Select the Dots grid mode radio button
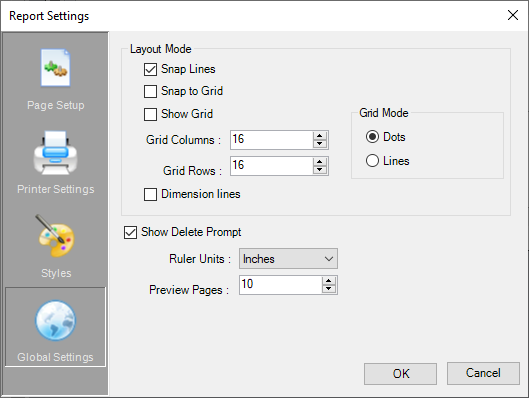 (x=372, y=137)
